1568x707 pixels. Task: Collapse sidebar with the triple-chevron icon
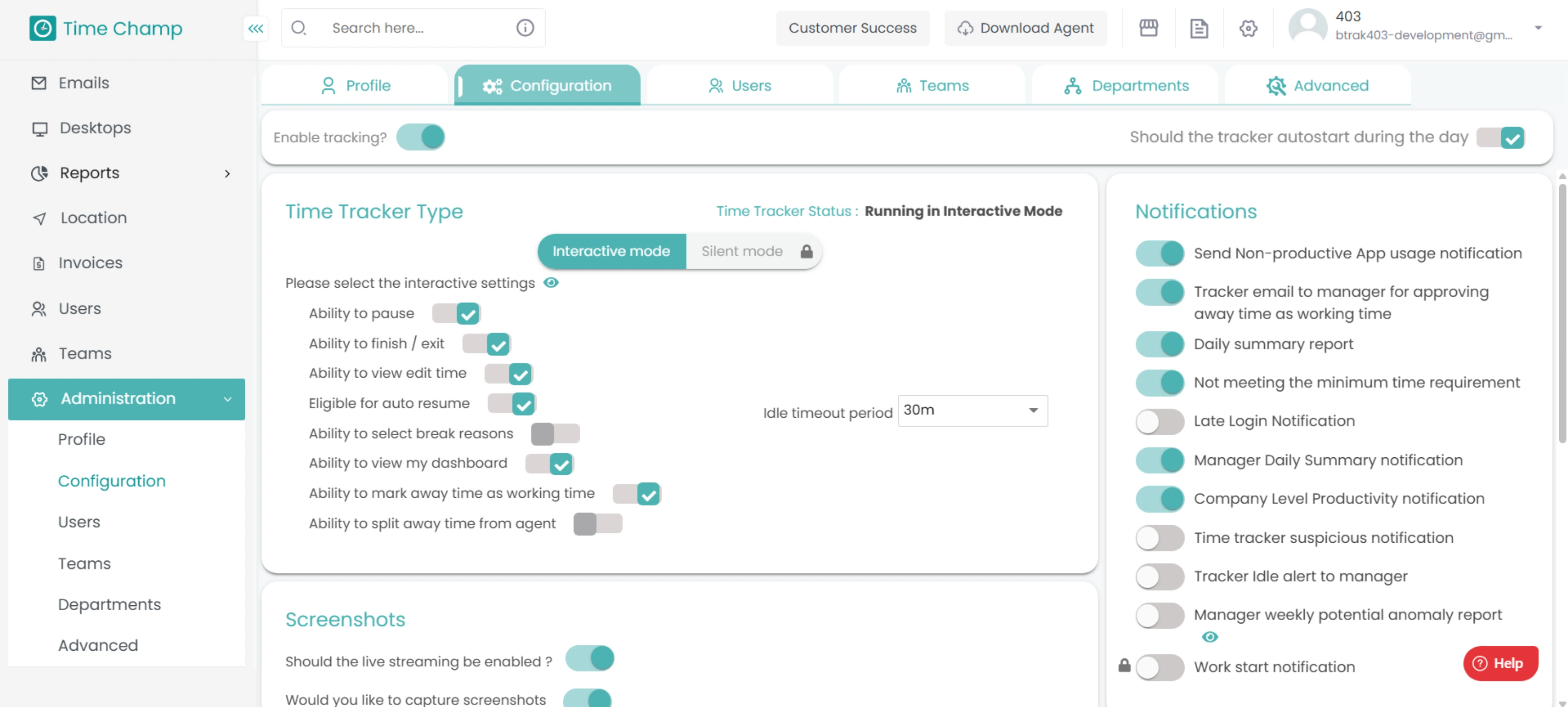256,28
